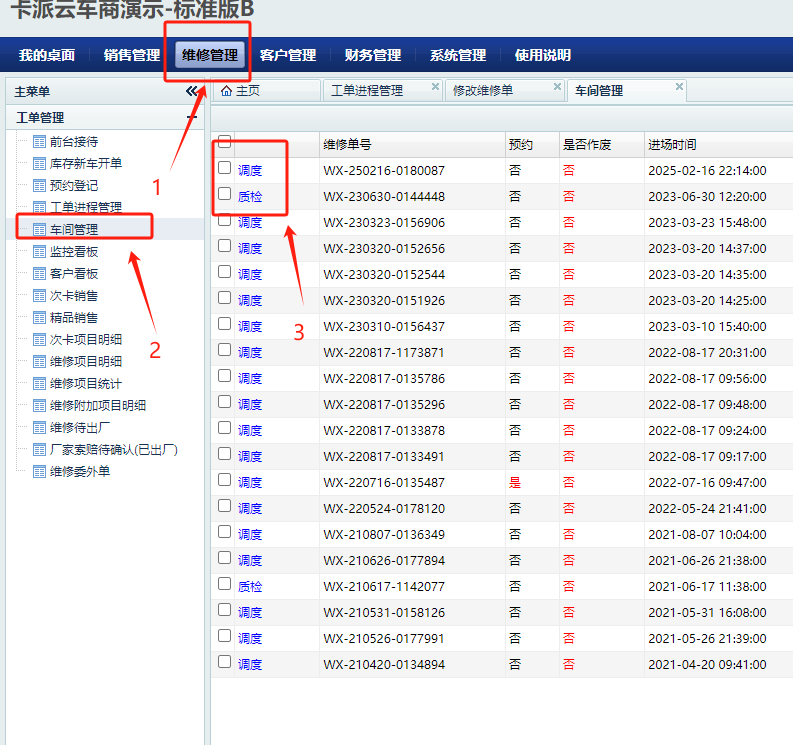Select the checkbox for row WX-210617-1142077
Screen dimensions: 793x745
pyautogui.click(x=225, y=584)
